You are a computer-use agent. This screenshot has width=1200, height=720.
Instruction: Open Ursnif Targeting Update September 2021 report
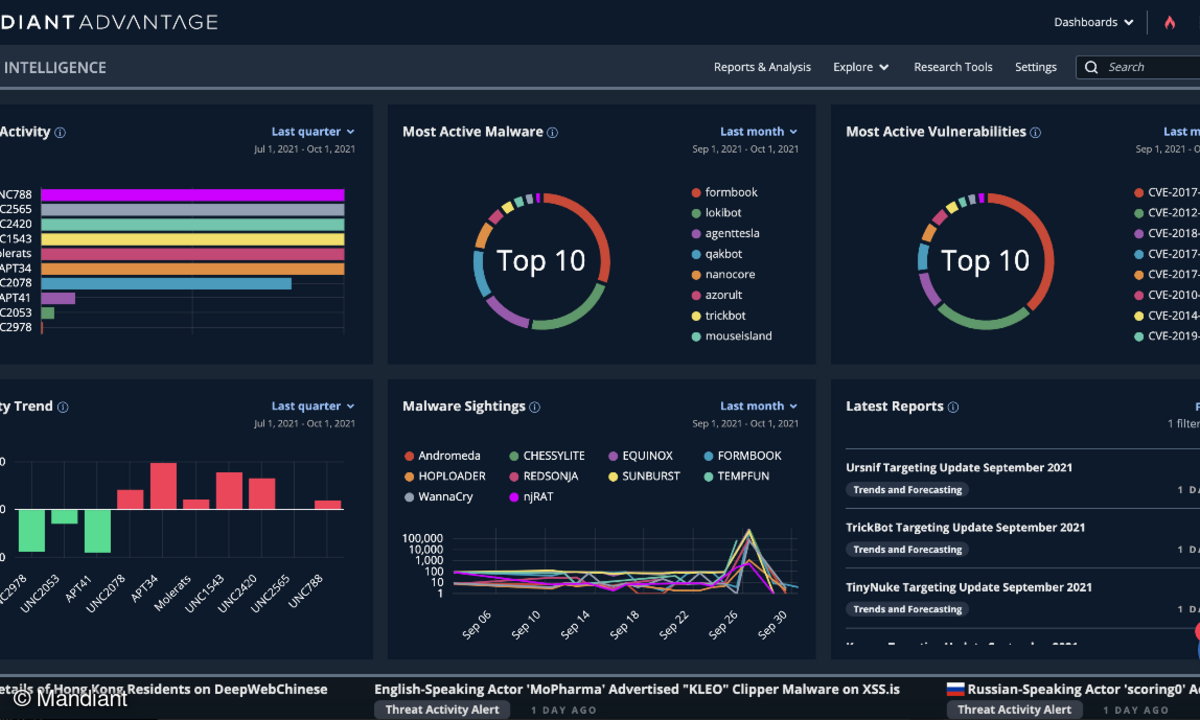click(x=959, y=468)
